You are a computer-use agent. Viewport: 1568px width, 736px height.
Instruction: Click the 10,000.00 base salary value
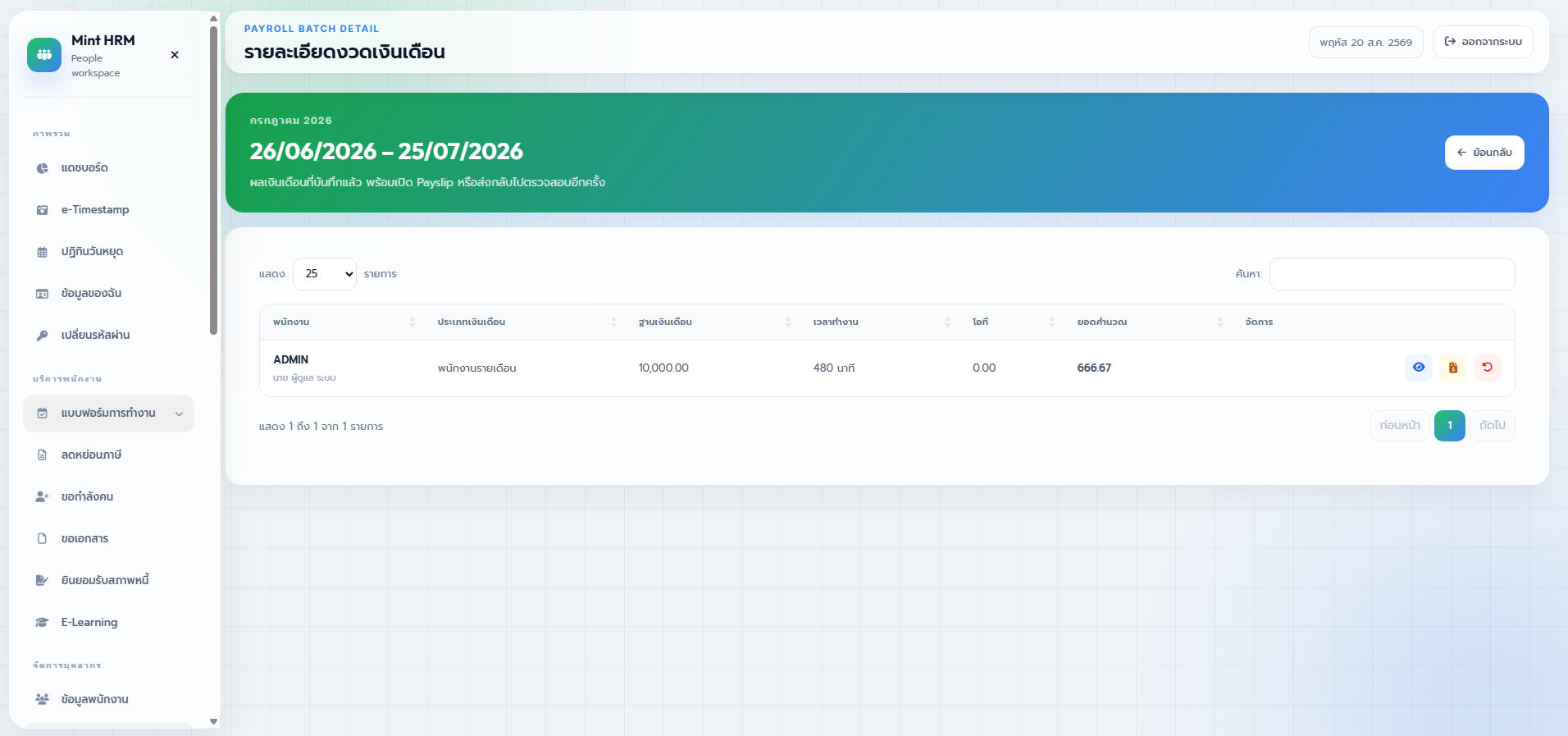click(663, 368)
